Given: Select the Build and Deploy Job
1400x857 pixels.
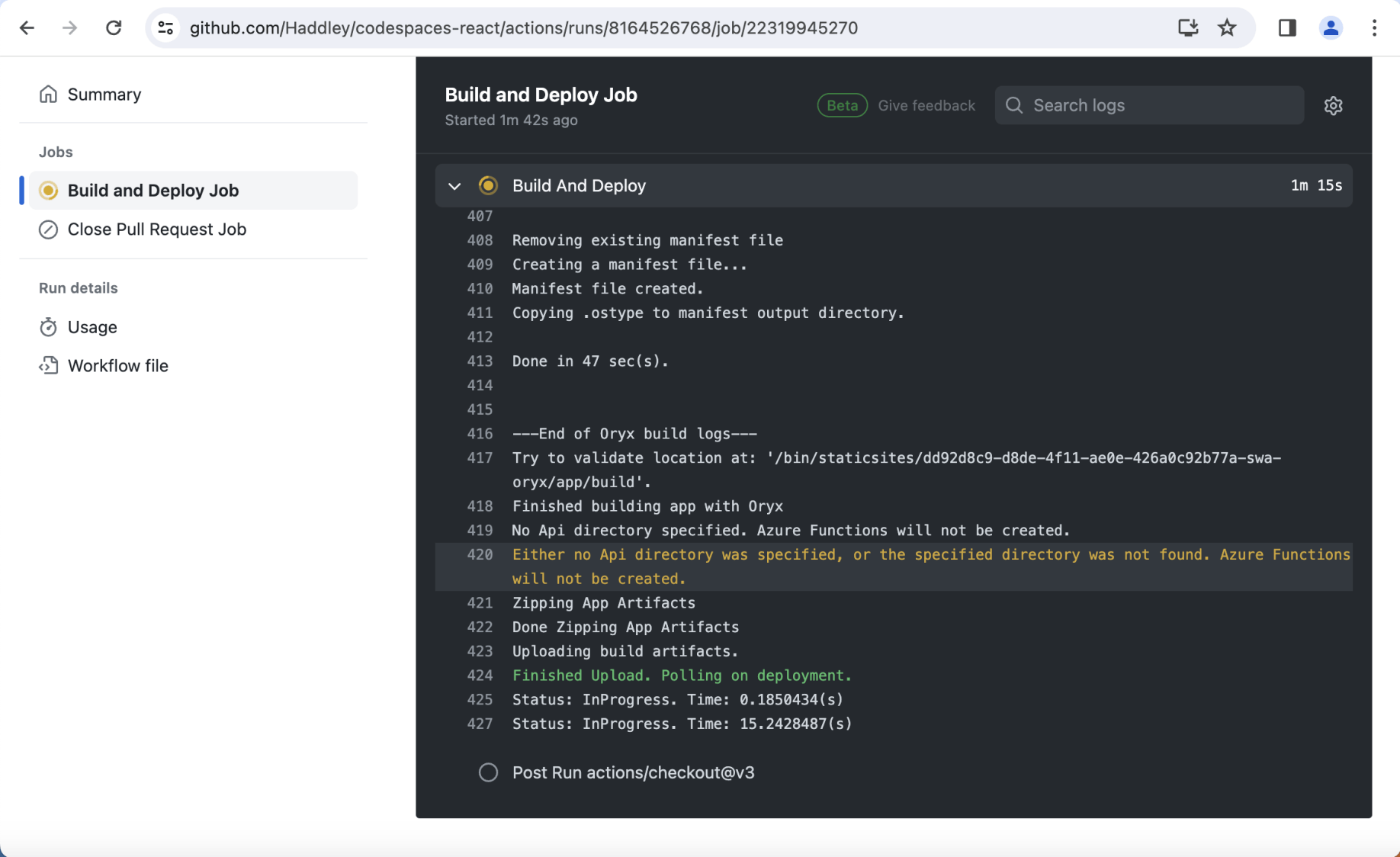Looking at the screenshot, I should pos(153,191).
